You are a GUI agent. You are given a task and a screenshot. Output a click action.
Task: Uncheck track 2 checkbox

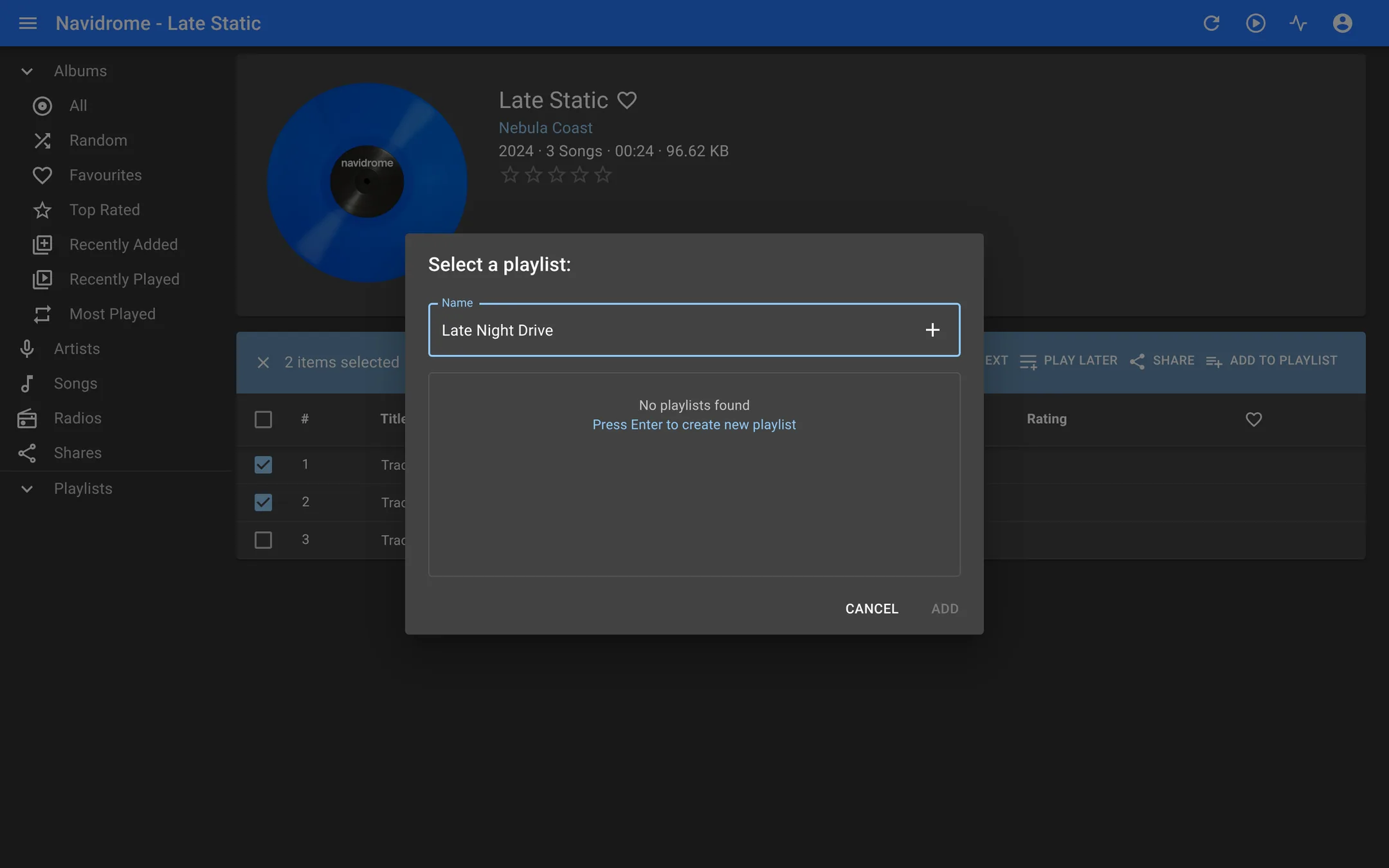(x=263, y=502)
